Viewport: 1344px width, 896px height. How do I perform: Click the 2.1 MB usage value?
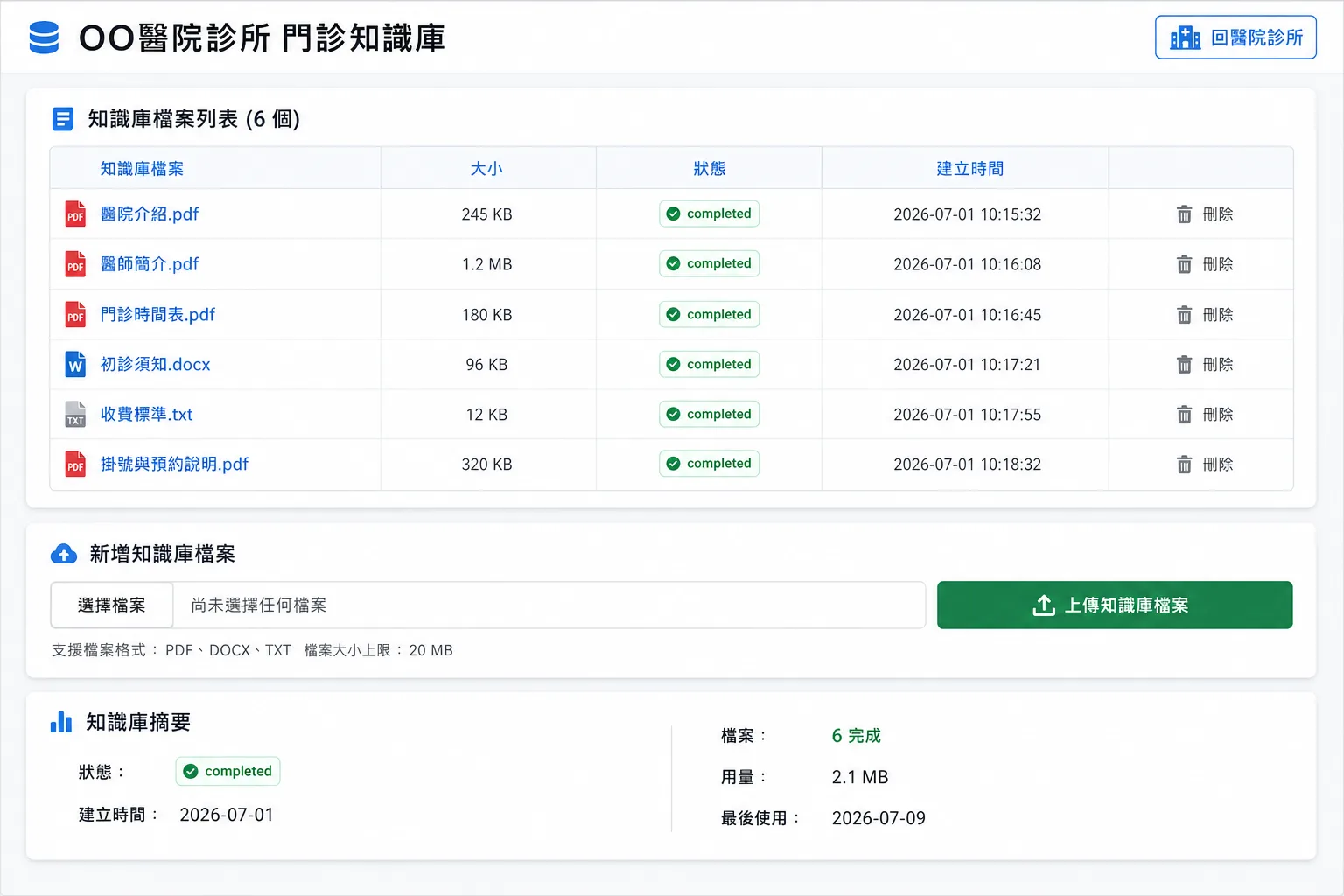coord(860,777)
